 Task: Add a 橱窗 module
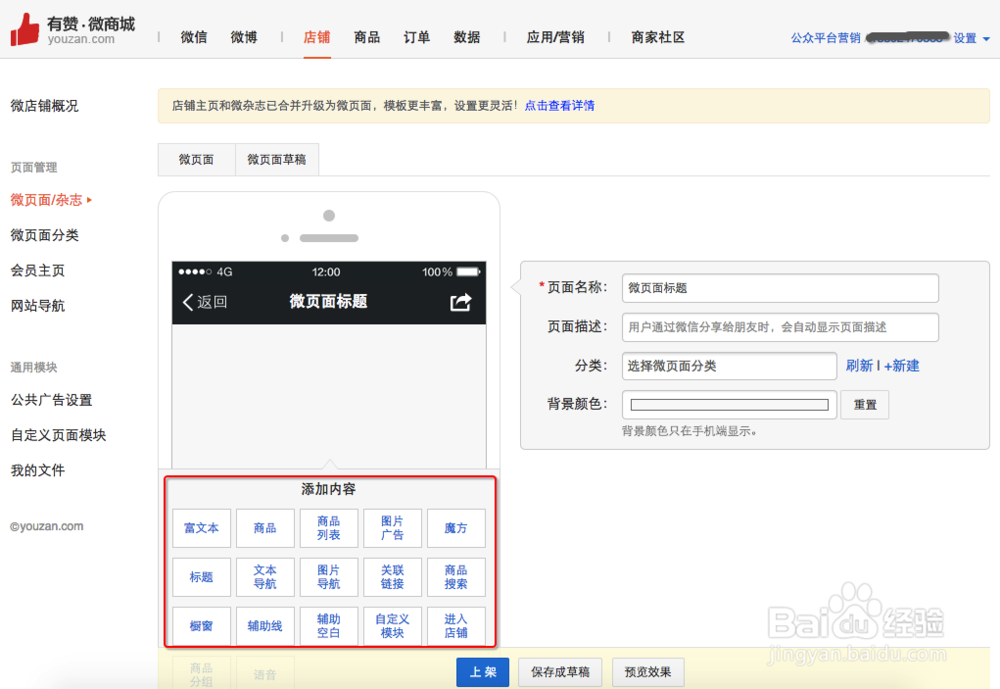tap(202, 626)
